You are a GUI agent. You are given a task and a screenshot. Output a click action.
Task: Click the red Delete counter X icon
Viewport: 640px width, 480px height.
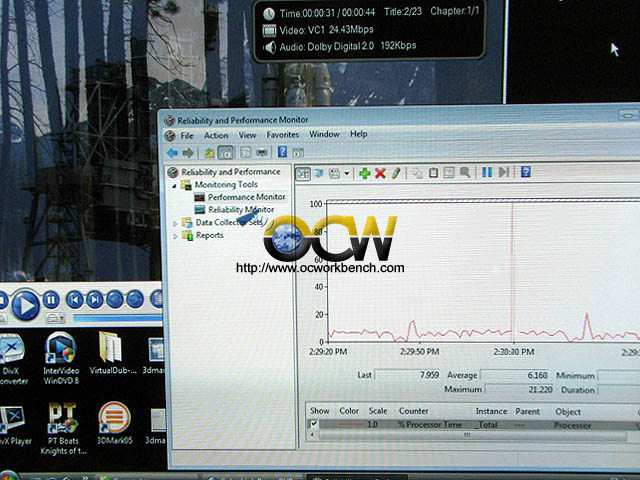tap(380, 173)
